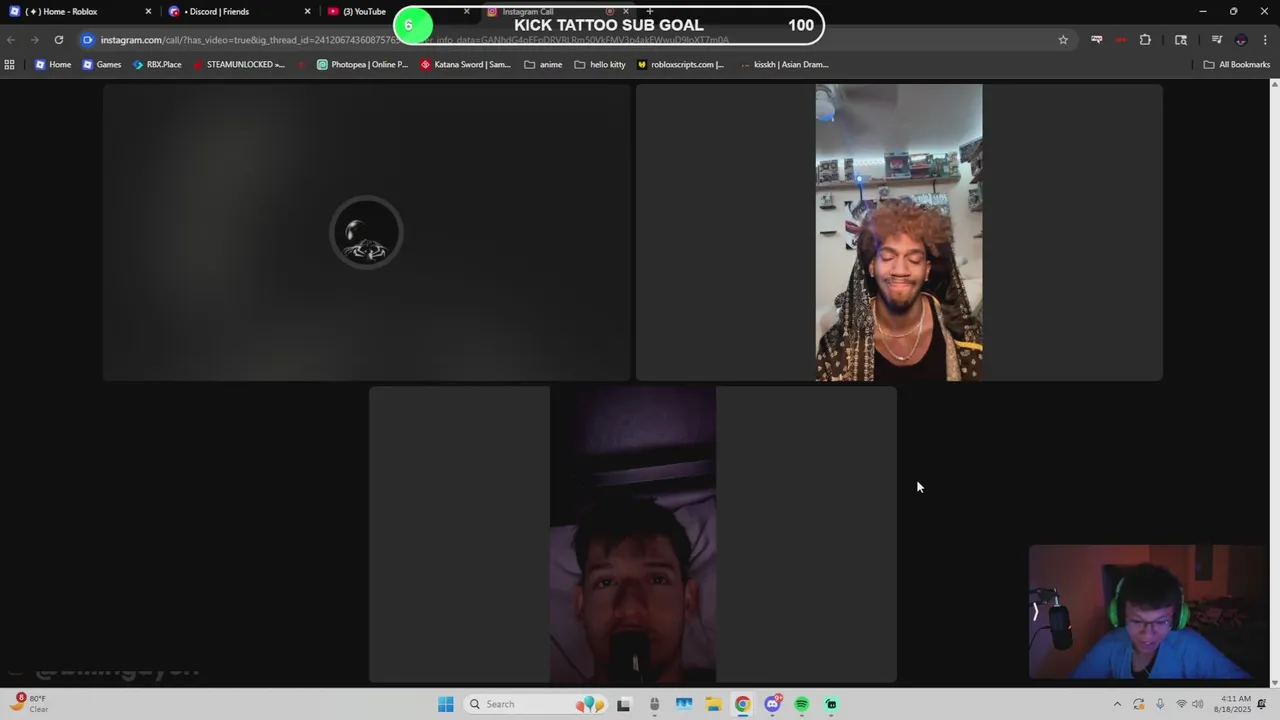The image size is (1280, 720).
Task: Open the Wi-Fi network tray icon
Action: [x=1181, y=704]
